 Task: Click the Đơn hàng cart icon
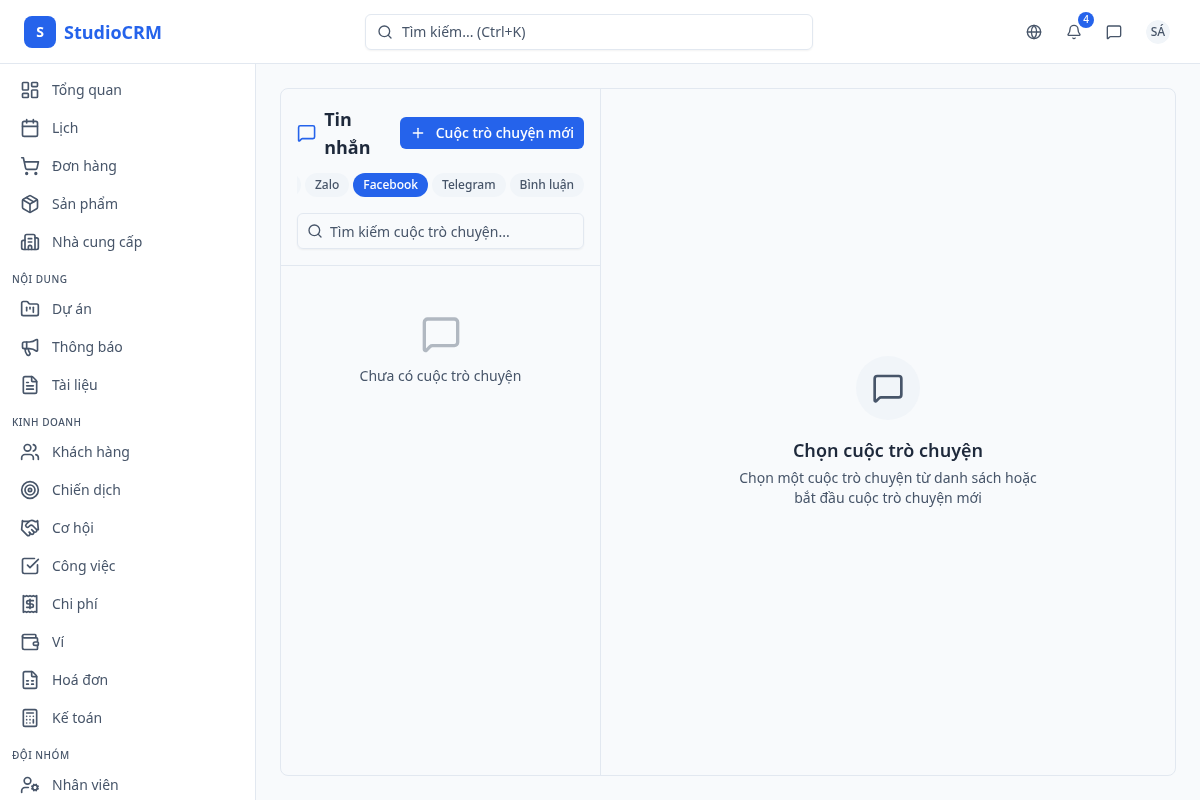tap(30, 166)
